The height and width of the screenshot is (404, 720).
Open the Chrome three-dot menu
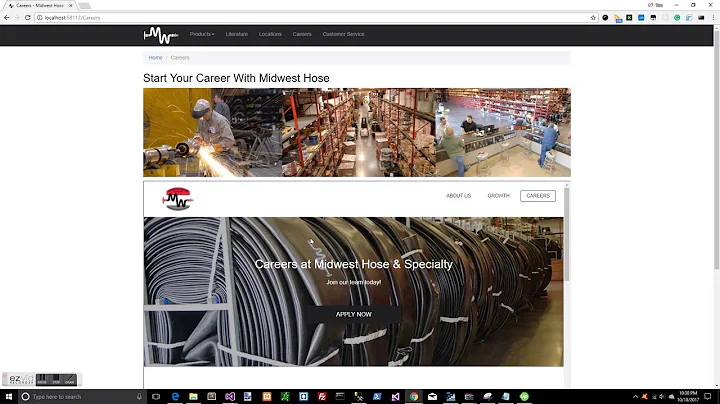click(x=714, y=17)
